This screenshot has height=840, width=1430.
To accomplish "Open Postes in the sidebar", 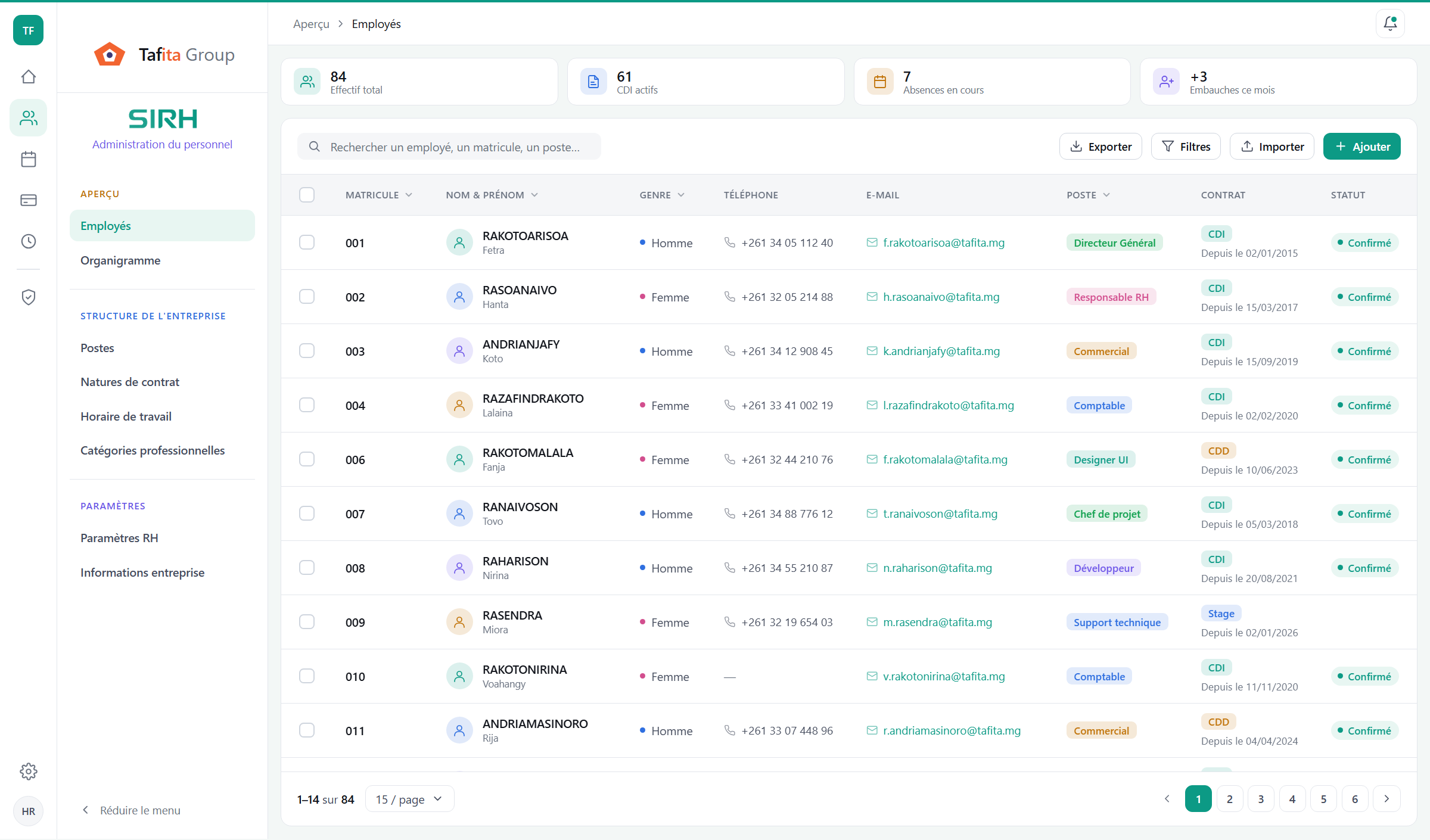I will click(162, 348).
